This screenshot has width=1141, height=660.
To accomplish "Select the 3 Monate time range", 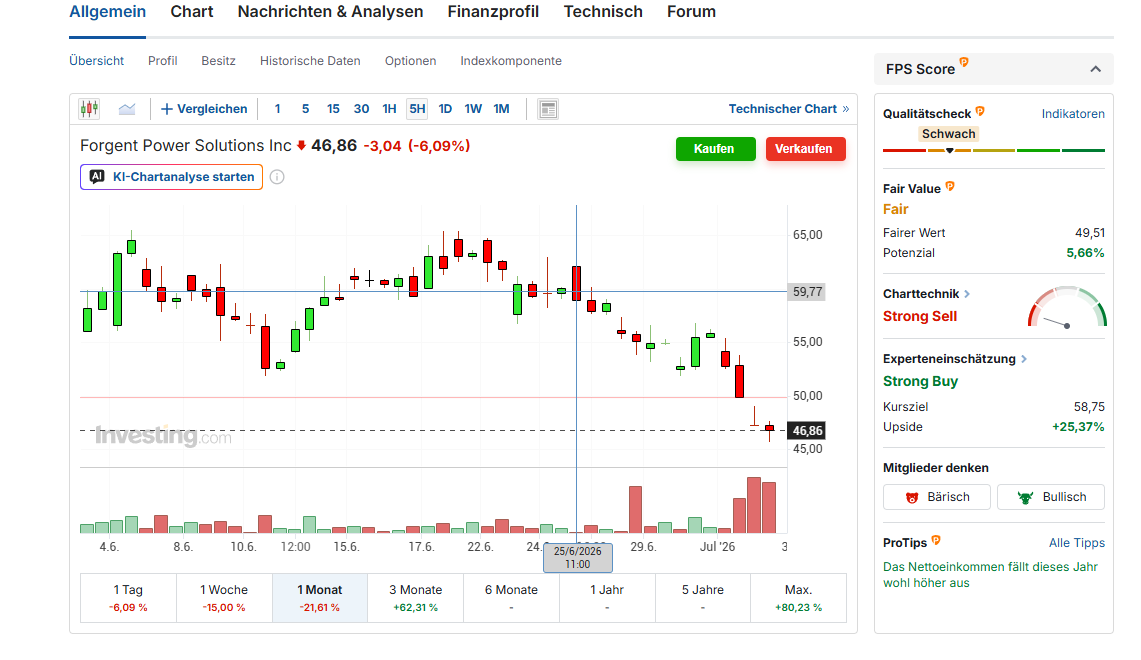I will tap(416, 598).
